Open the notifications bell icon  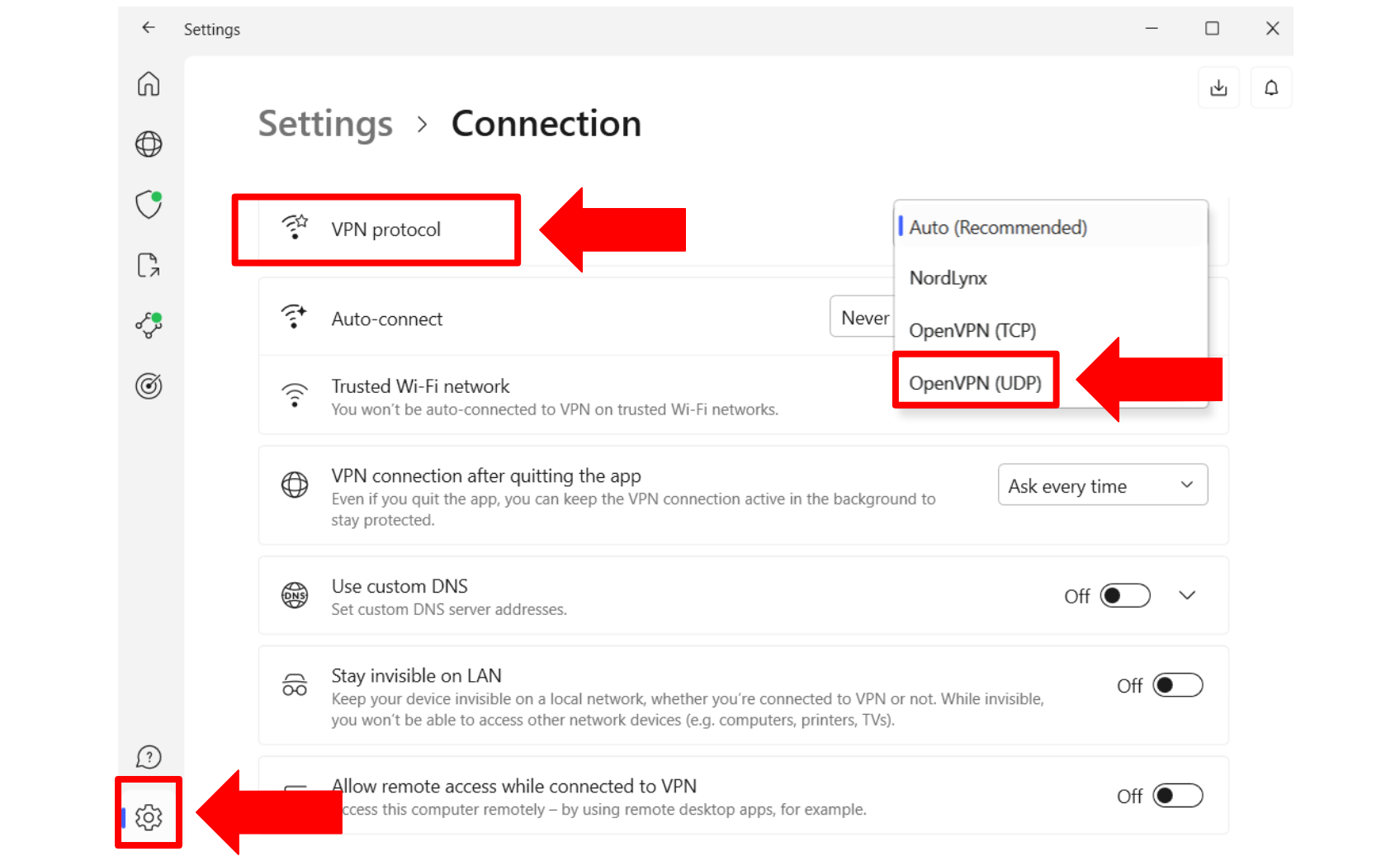click(1271, 88)
